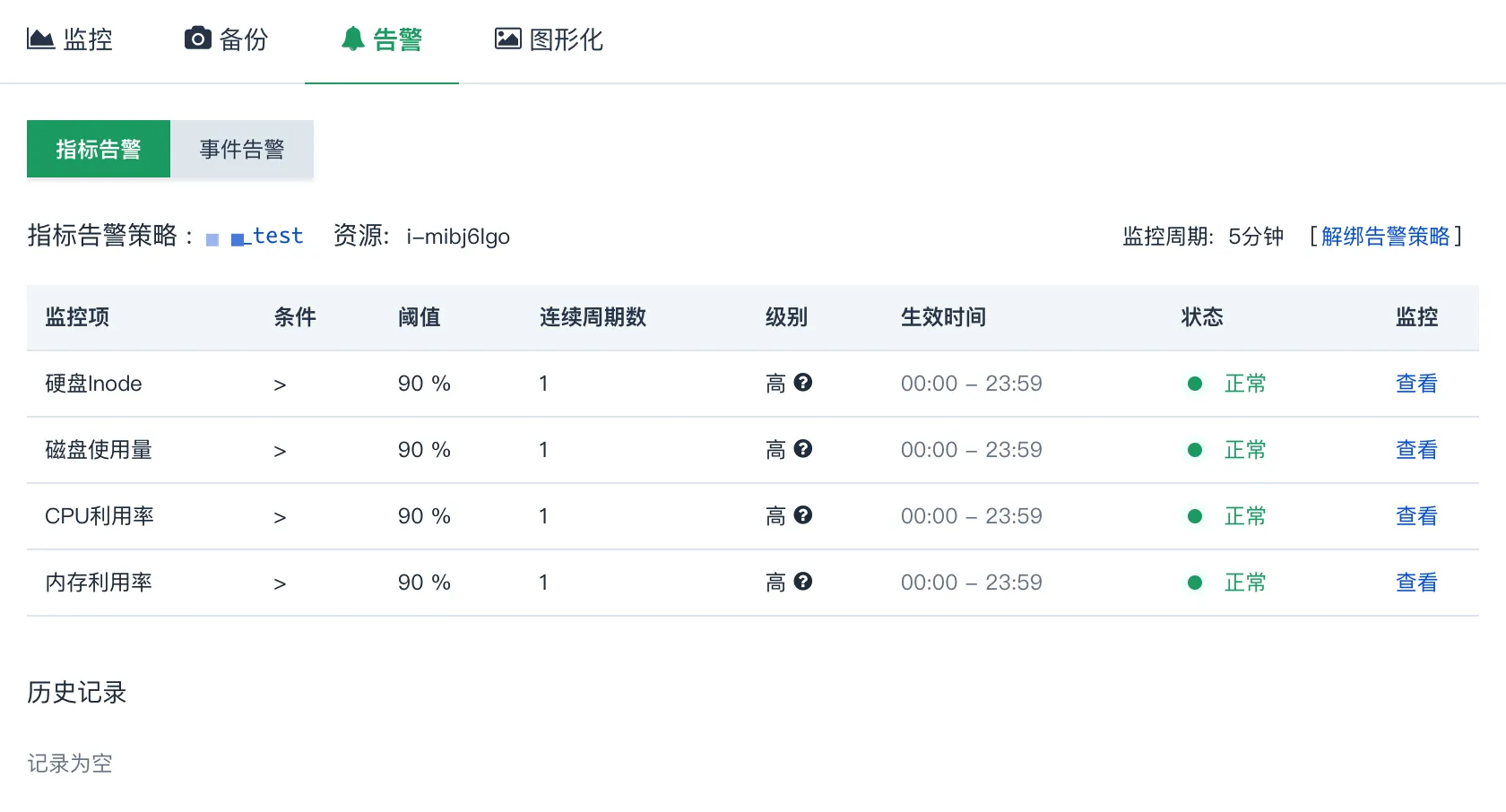Click green status dot in 磁盘使用量 row
Screen dimensions: 1506x812
1195,450
